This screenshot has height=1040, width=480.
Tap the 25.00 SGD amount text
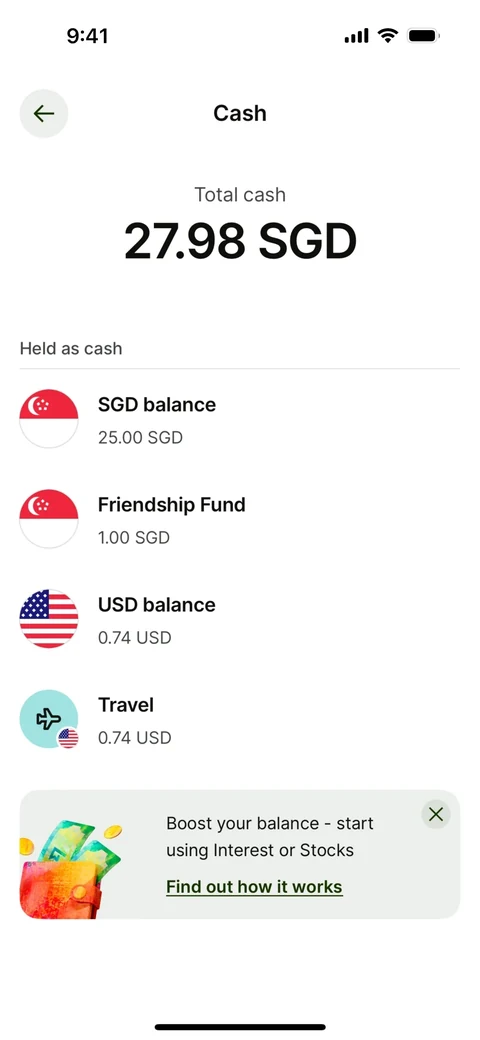(140, 438)
